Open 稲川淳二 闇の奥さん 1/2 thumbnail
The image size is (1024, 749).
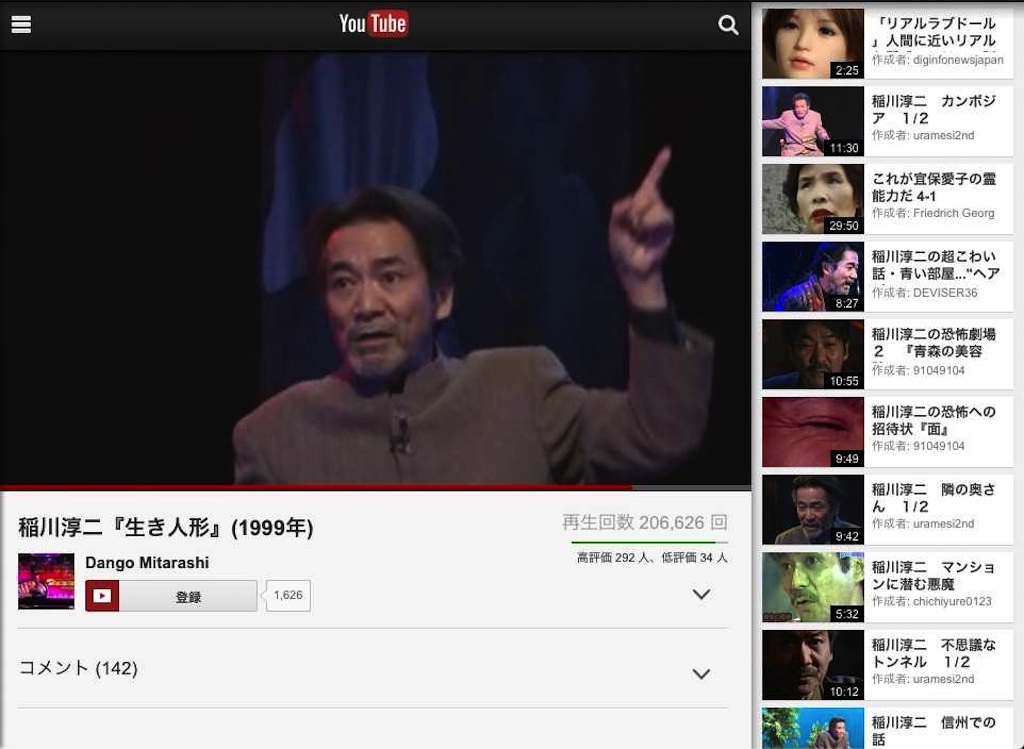(x=813, y=510)
